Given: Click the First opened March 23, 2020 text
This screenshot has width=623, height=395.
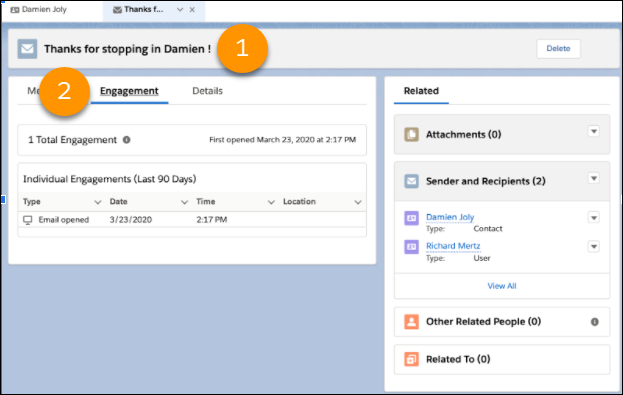Looking at the screenshot, I should pyautogui.click(x=282, y=140).
